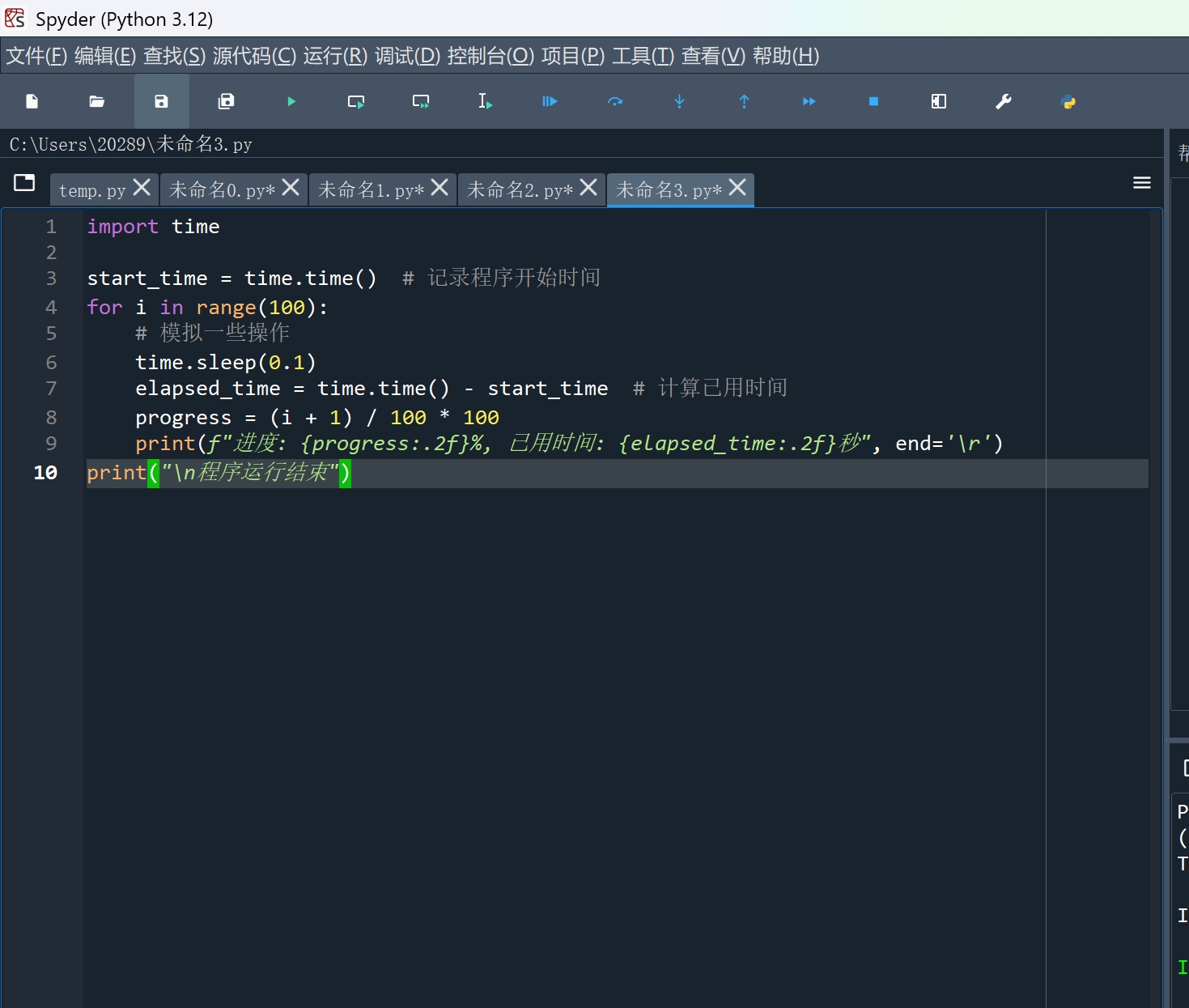Step into the function with down-arrow icon
1189x1008 pixels.
(x=680, y=101)
